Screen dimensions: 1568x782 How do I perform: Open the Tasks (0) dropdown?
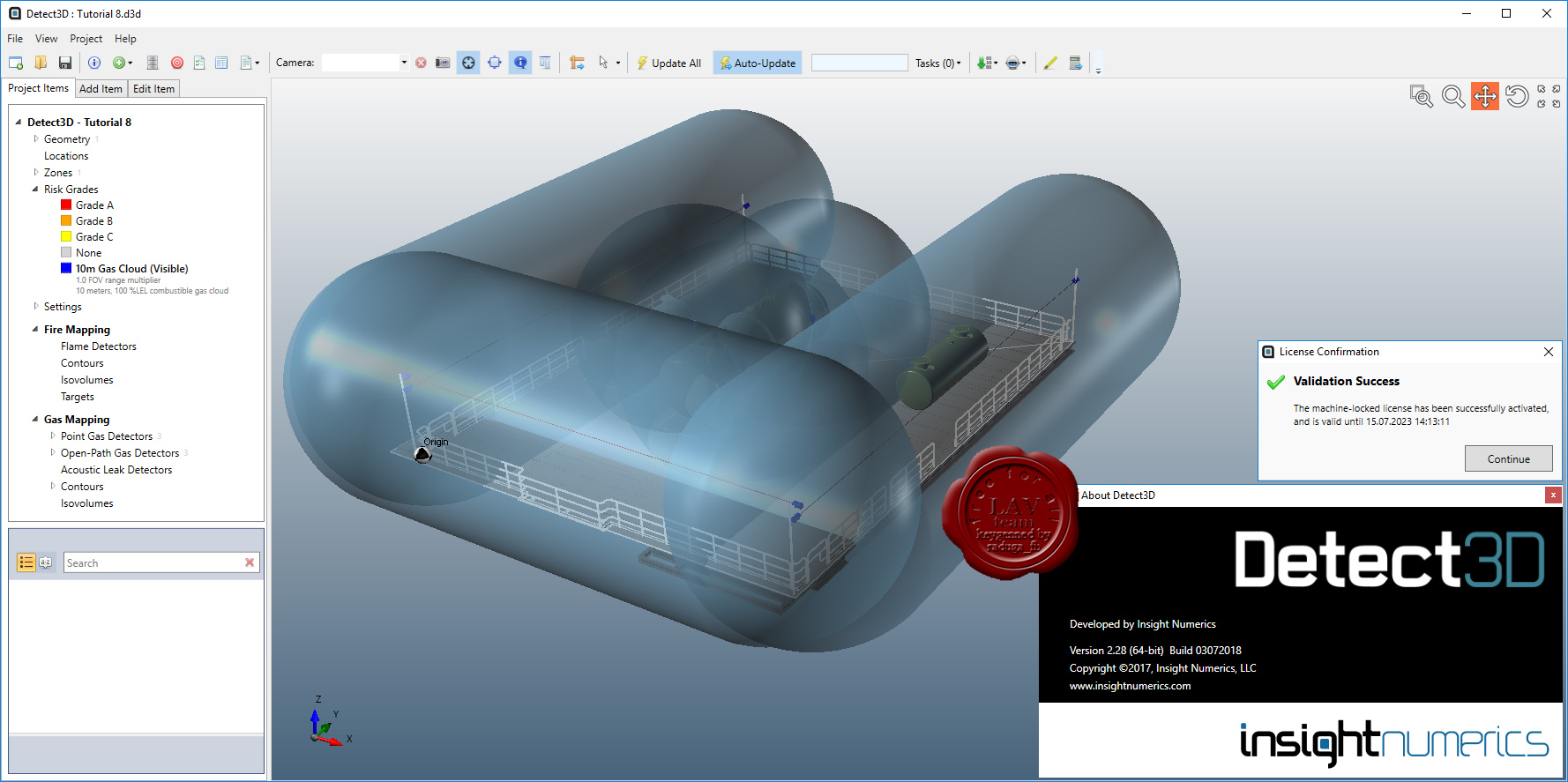click(x=938, y=63)
